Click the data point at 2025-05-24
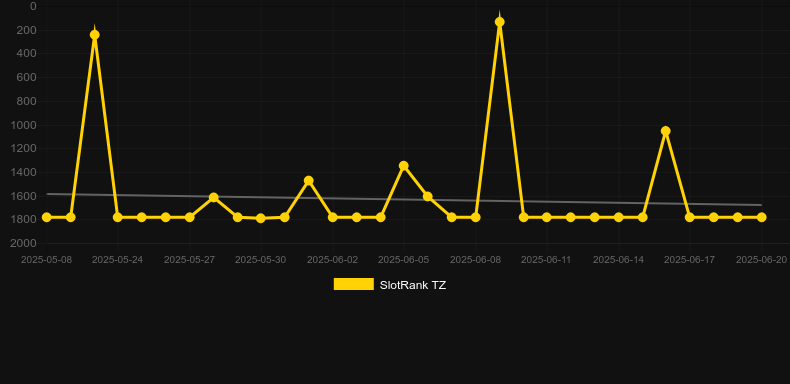Viewport: 790px width, 384px height. (x=118, y=217)
